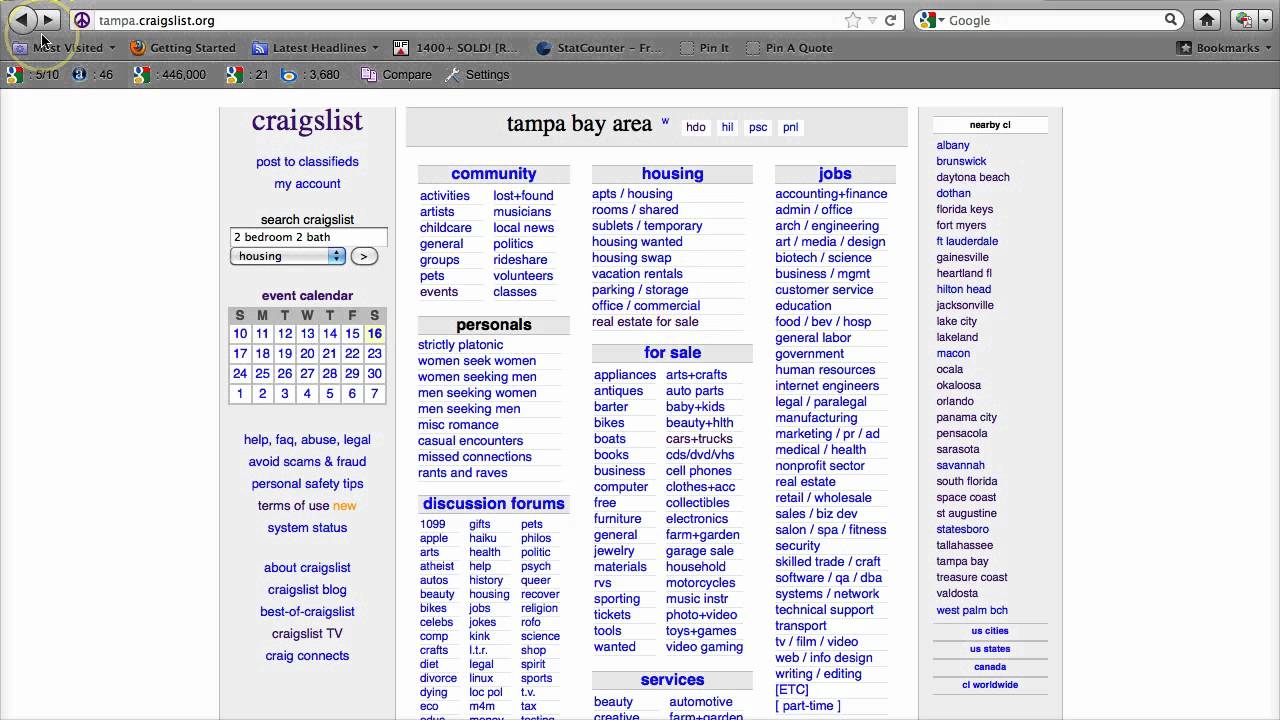Open the strictly platonic personals link
Screen dimensions: 1280x720
tap(460, 345)
